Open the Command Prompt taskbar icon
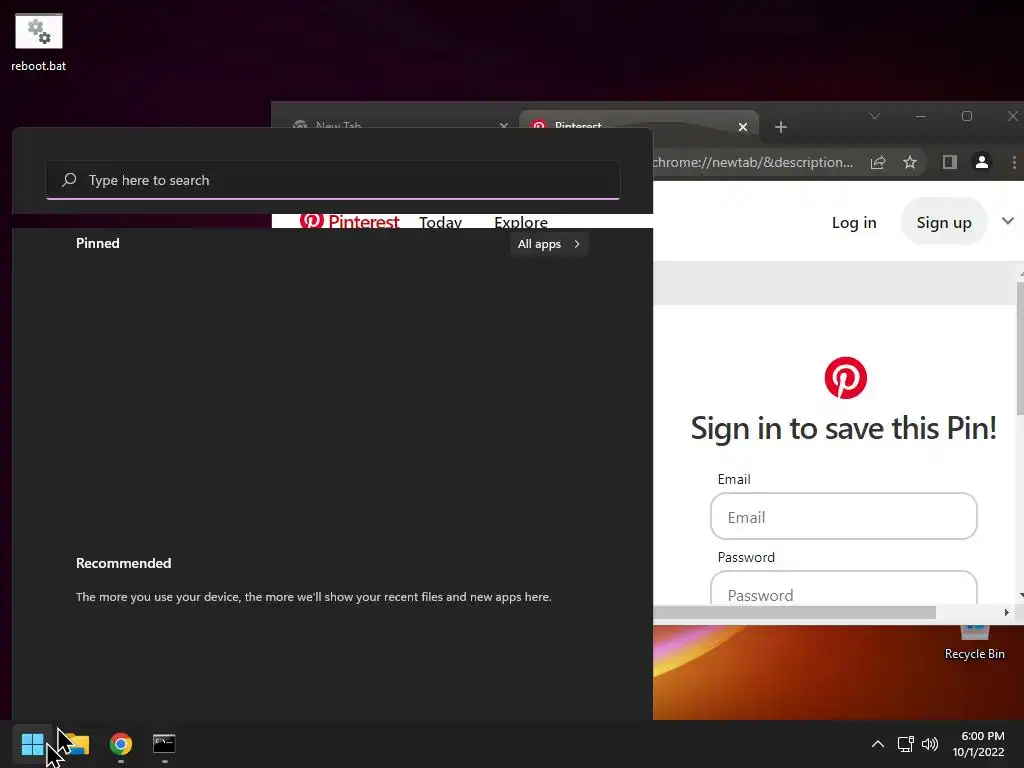This screenshot has height=768, width=1024. [x=164, y=744]
